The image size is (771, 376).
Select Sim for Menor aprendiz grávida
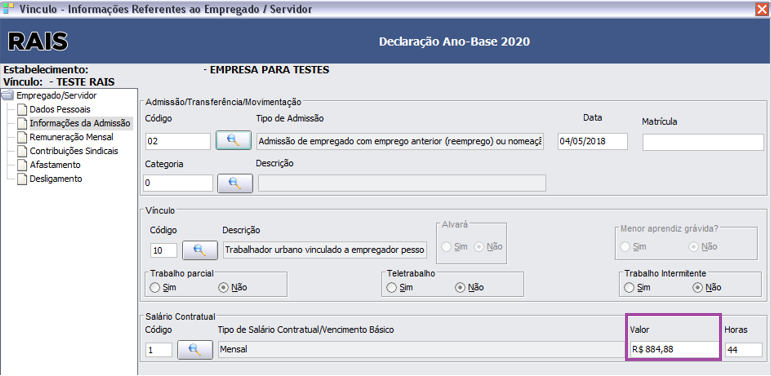[624, 247]
